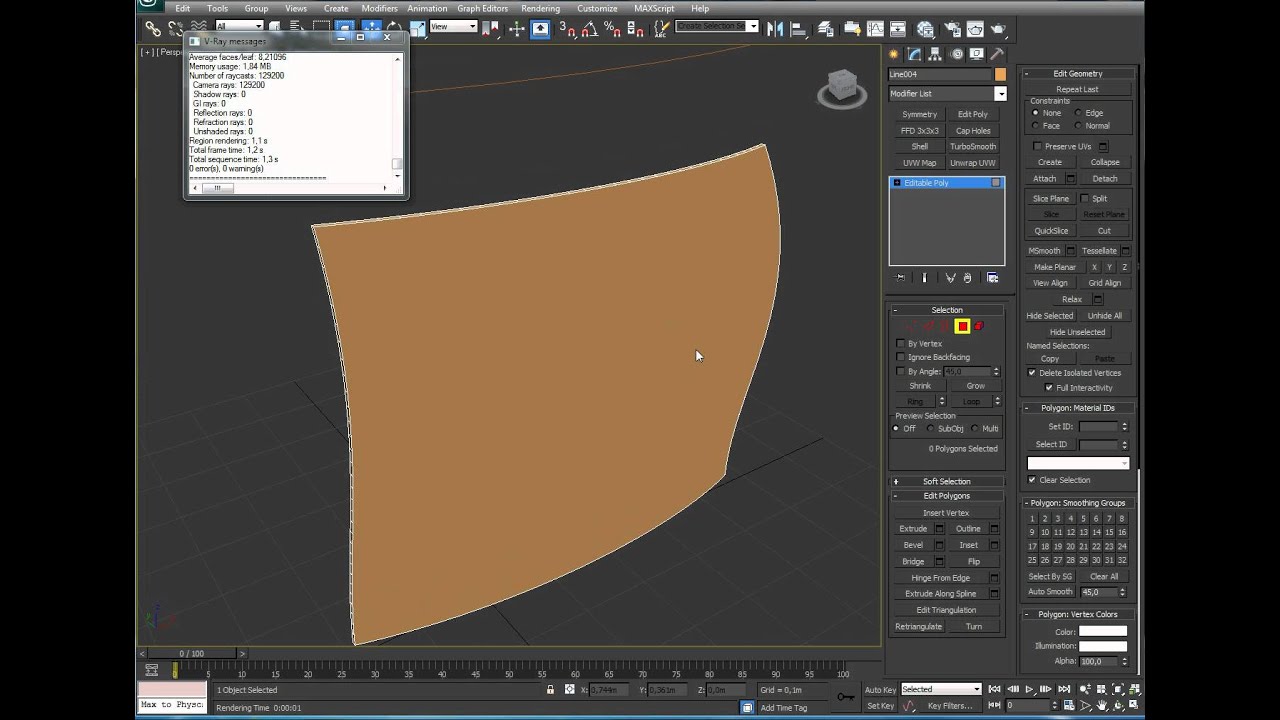Open the Material Editor icon
This screenshot has width=1280, height=720.
[926, 28]
